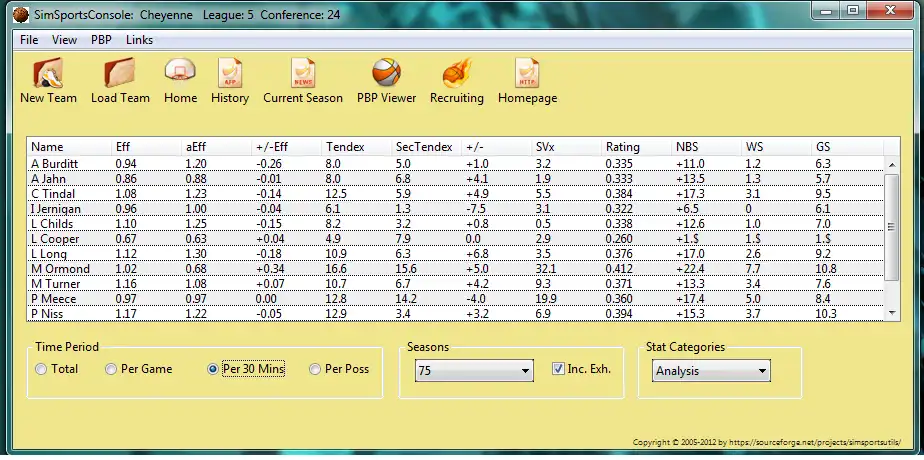Viewport: 924px width, 460px height.
Task: Sort by the SecTendex column header
Action: pyautogui.click(x=427, y=147)
